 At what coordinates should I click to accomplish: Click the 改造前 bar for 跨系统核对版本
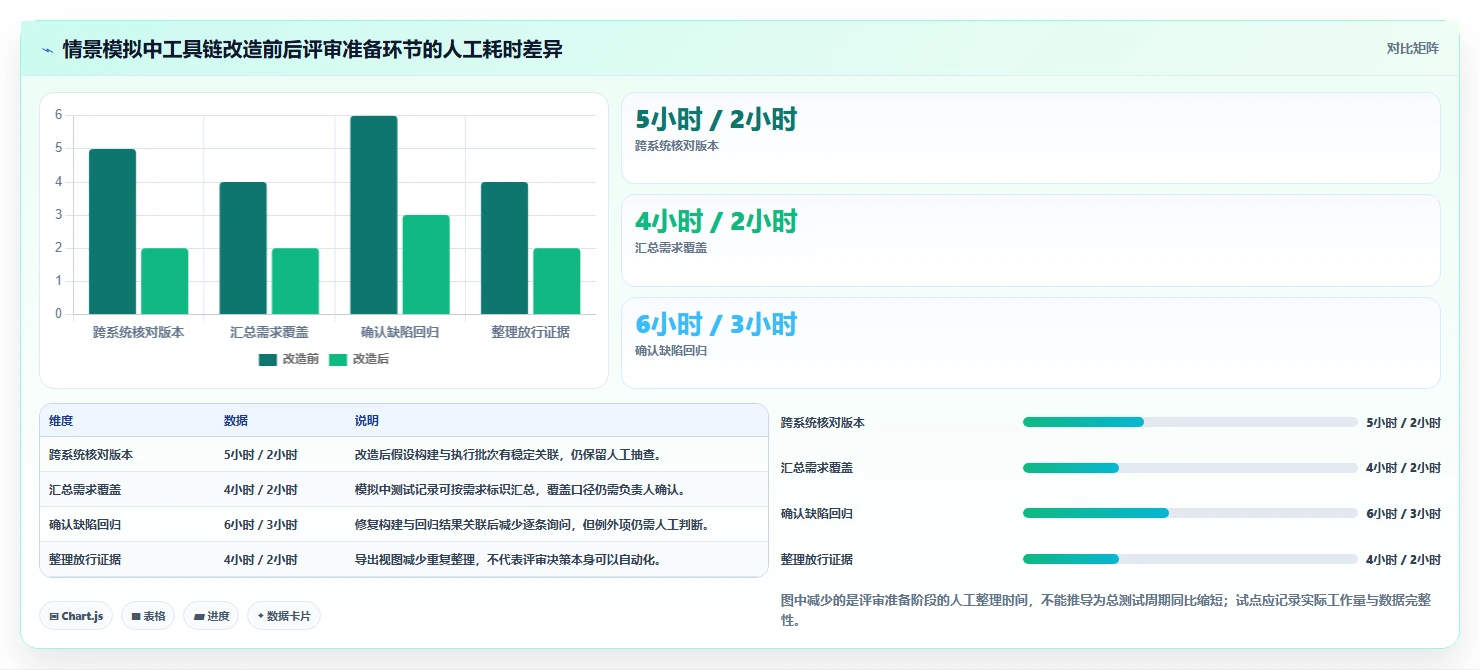pos(112,232)
